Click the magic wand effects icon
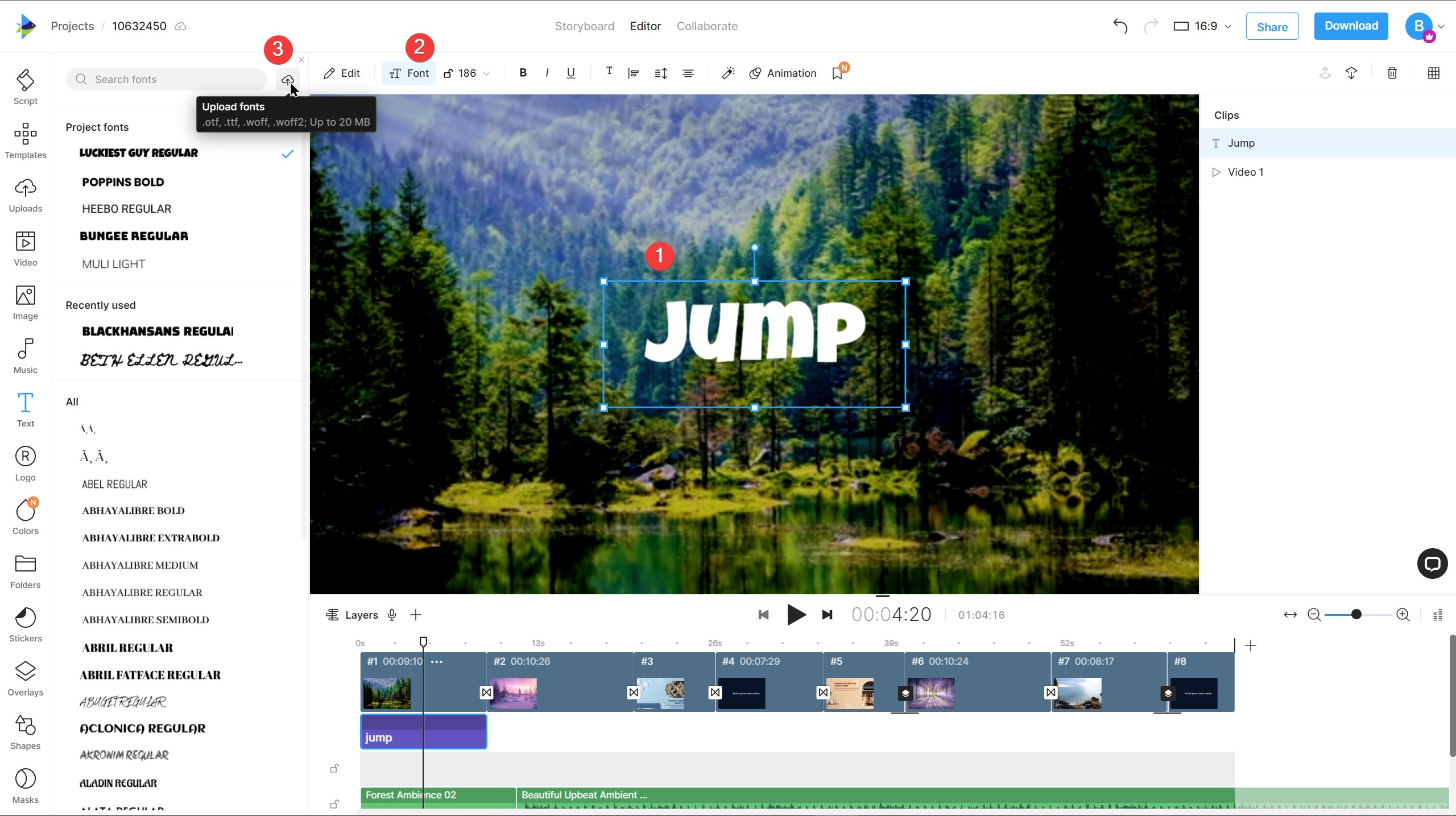 point(728,73)
